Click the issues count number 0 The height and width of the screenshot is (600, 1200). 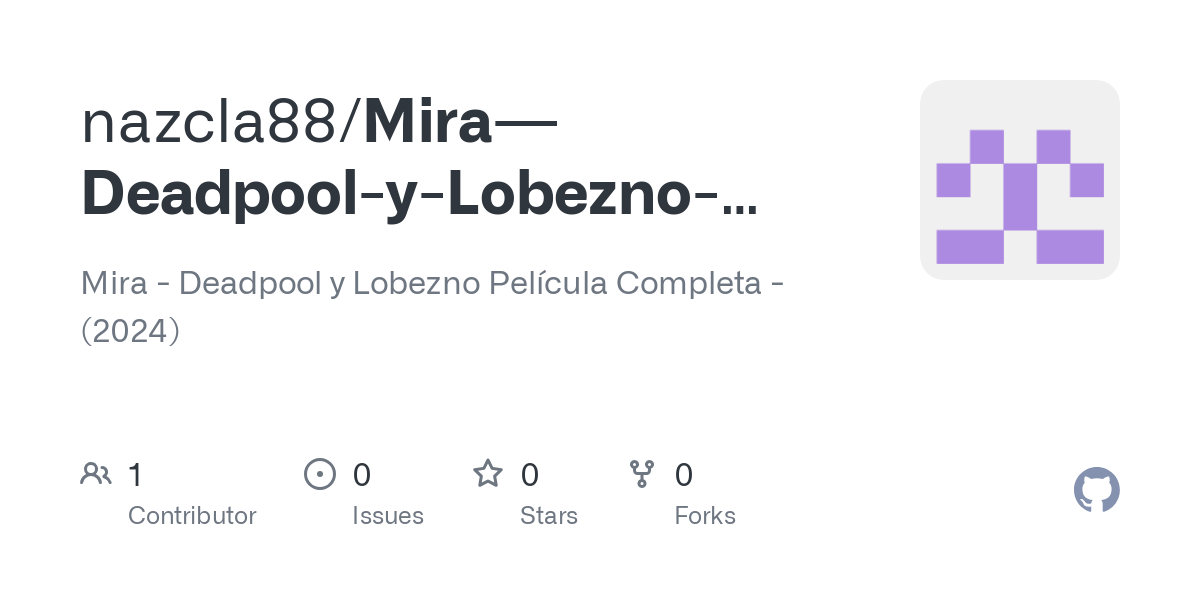pyautogui.click(x=362, y=474)
